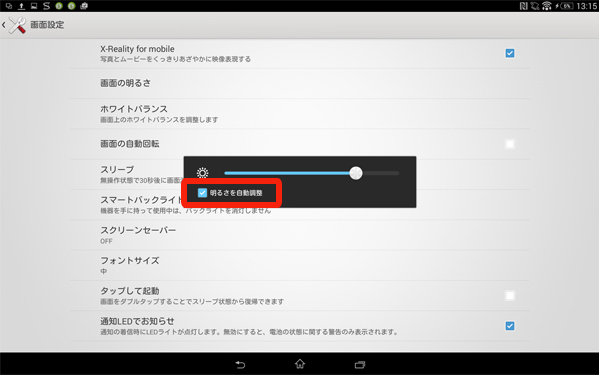Viewport: 599px width, 375px height.
Task: Uncheck the X-Reality for mobile checkbox
Action: click(x=510, y=53)
